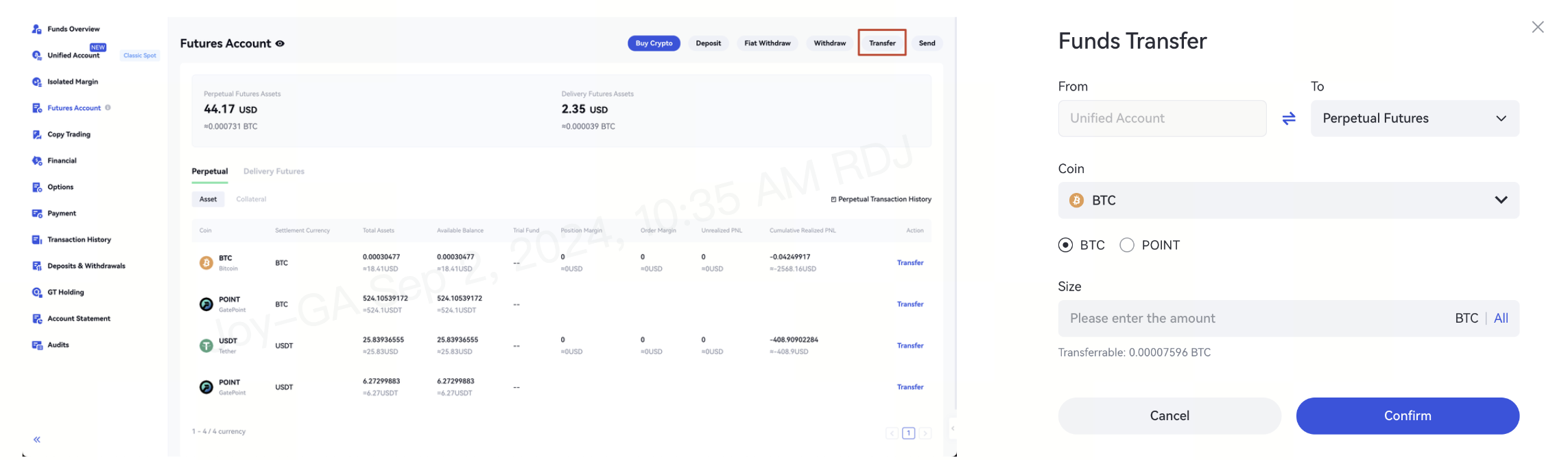Select the POINT radio button
1568x460 pixels.
(x=1127, y=245)
